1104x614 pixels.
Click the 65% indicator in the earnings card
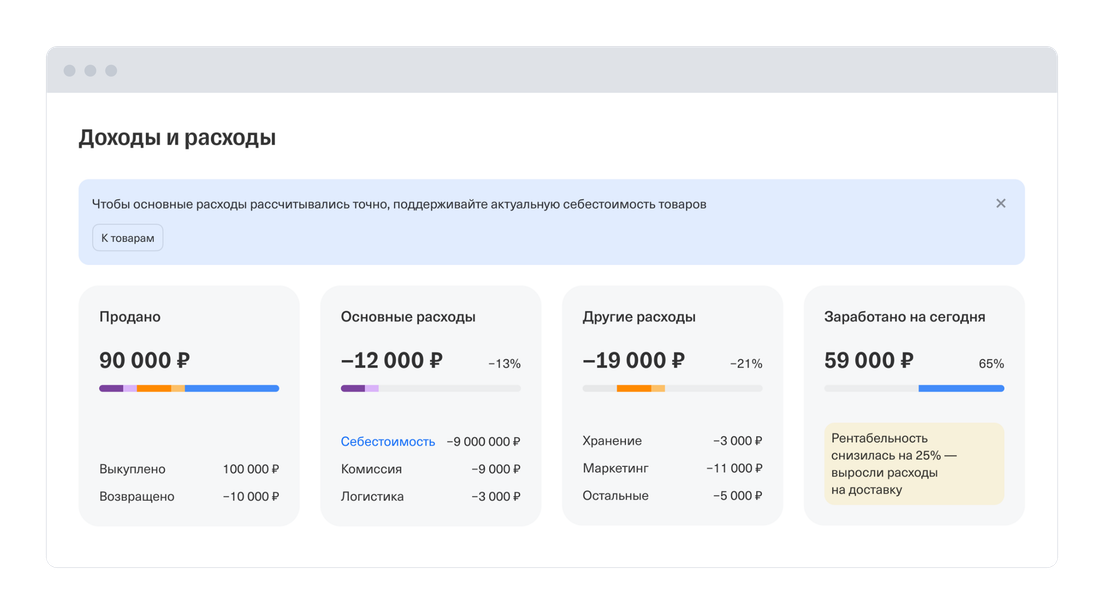pos(991,364)
